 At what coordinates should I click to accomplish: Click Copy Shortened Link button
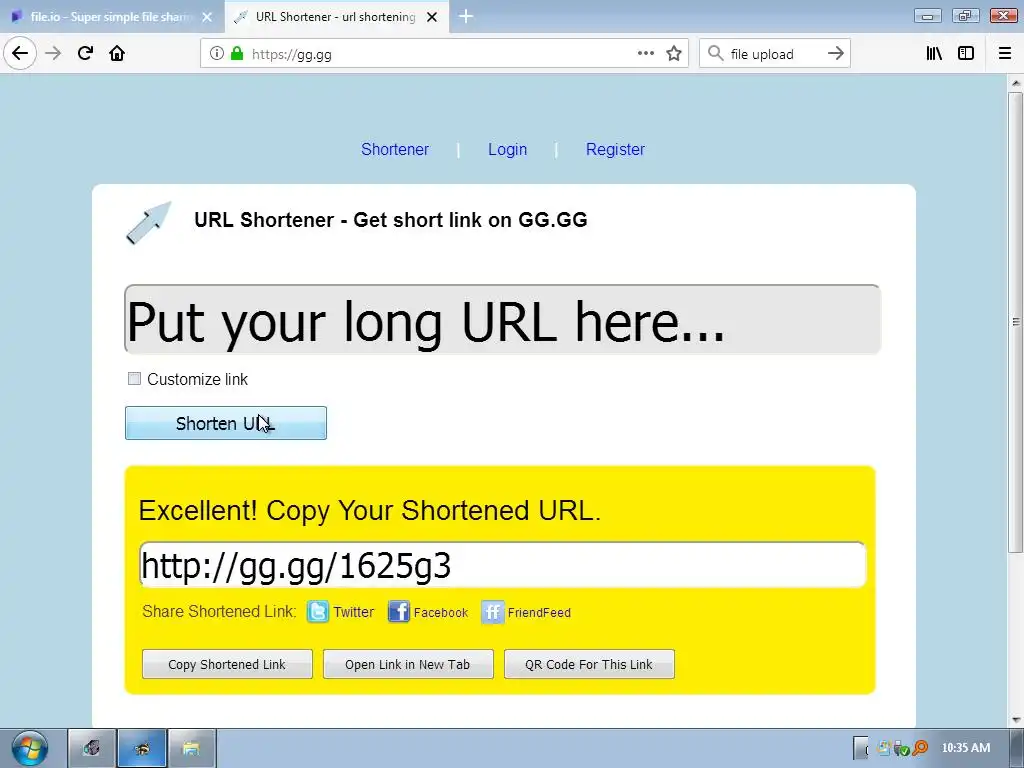click(x=227, y=664)
